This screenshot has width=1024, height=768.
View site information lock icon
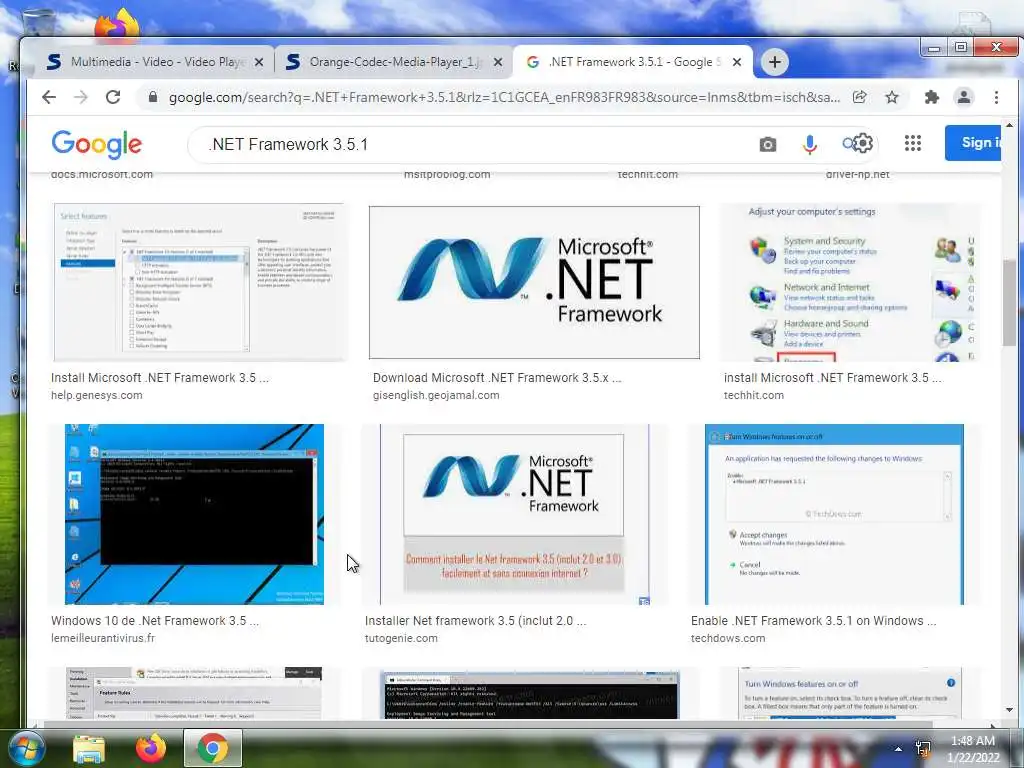153,97
